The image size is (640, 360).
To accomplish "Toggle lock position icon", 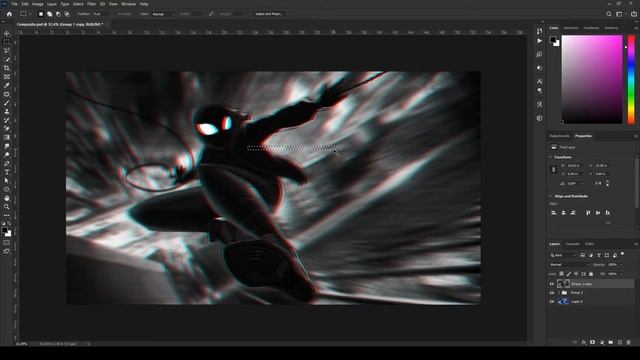I will click(576, 274).
